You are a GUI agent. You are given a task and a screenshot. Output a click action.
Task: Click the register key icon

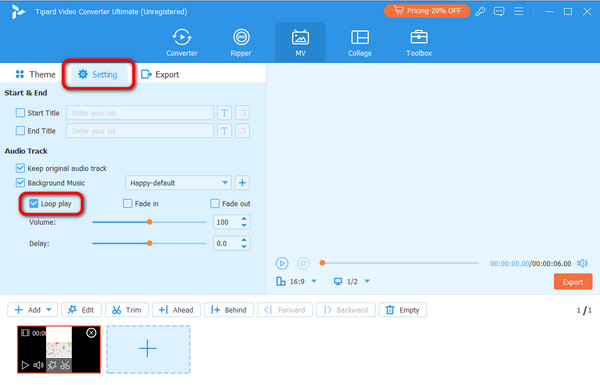pyautogui.click(x=480, y=11)
